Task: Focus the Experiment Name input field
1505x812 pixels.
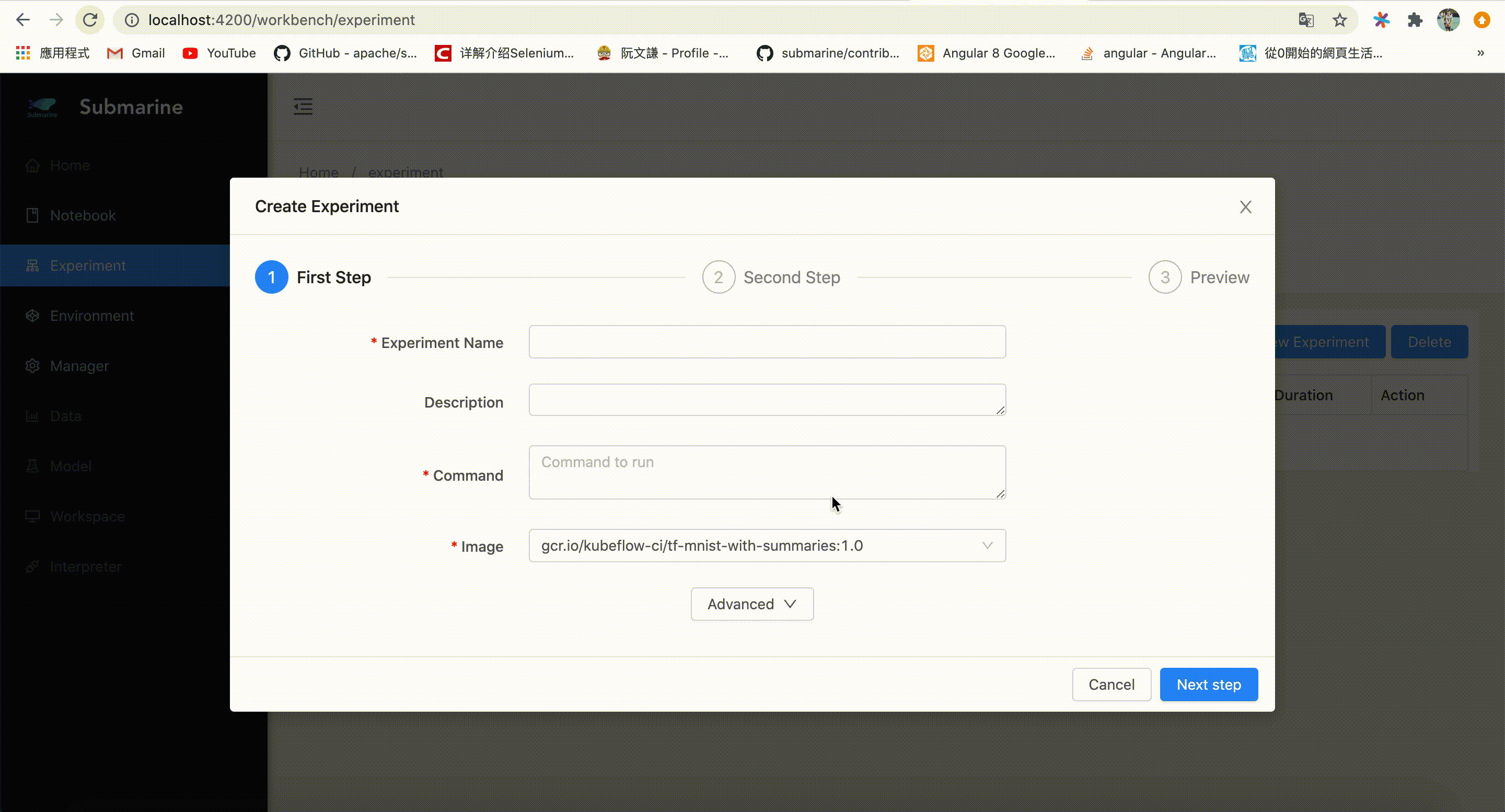Action: (x=767, y=342)
